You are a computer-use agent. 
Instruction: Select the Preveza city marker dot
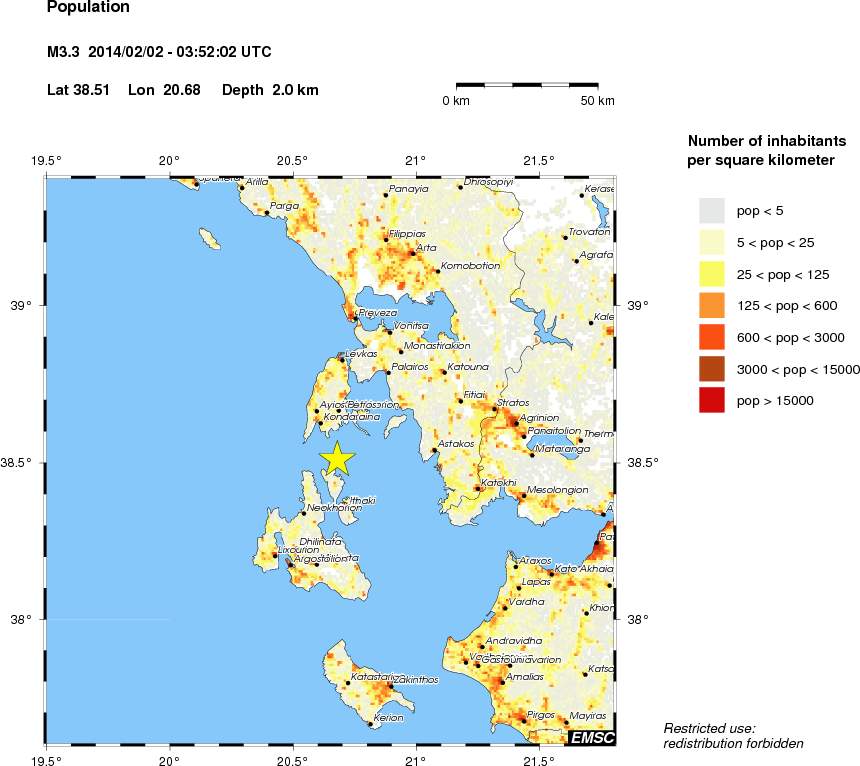coord(355,319)
